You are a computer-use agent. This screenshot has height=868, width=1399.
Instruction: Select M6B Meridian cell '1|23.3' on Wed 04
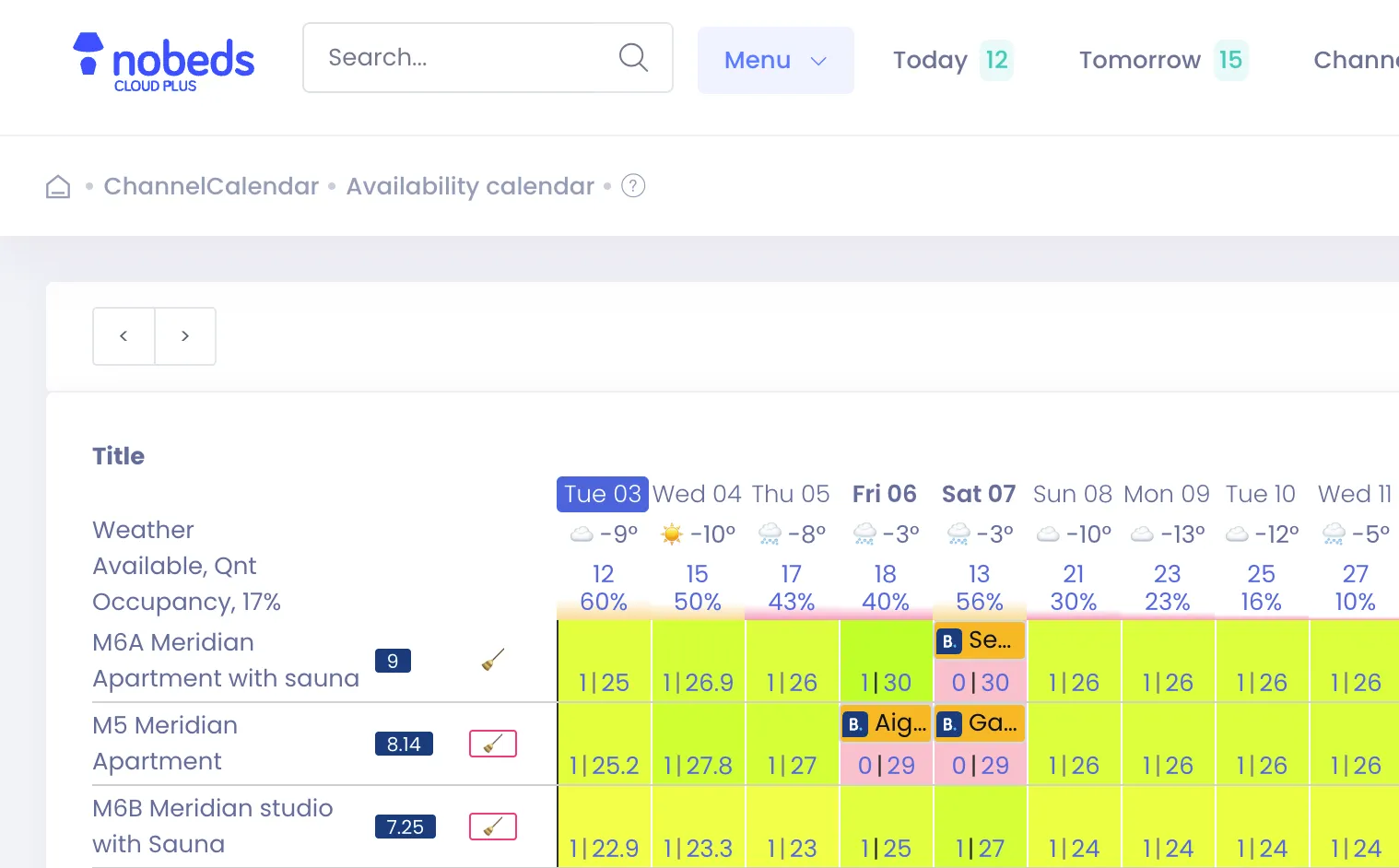click(x=698, y=827)
